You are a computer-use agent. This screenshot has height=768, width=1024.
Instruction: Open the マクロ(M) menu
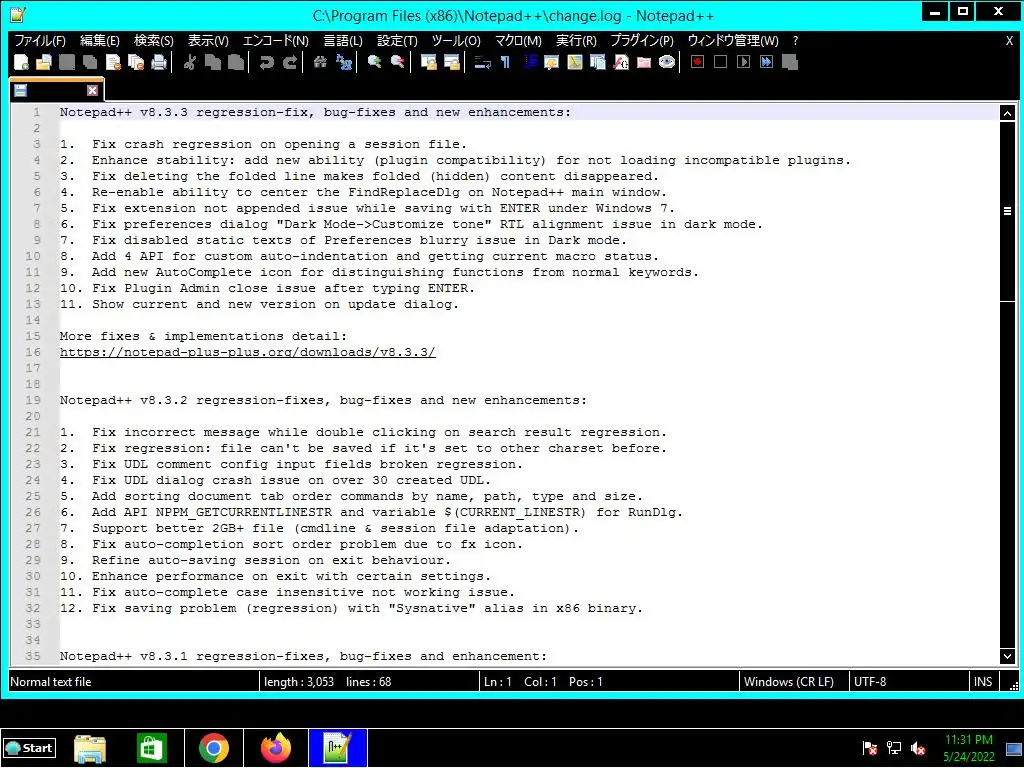(518, 40)
